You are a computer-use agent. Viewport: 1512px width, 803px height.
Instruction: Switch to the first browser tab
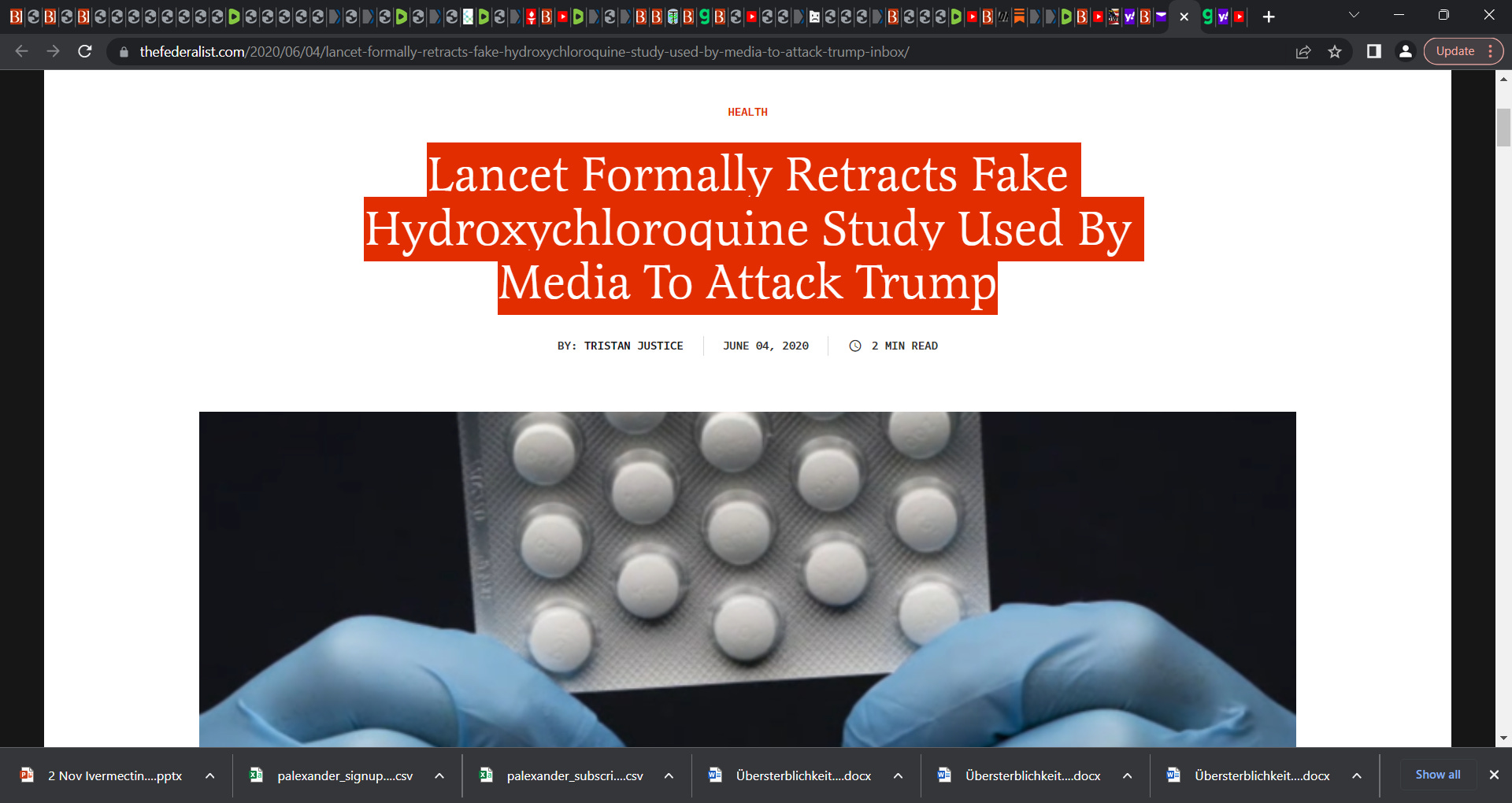(x=16, y=17)
